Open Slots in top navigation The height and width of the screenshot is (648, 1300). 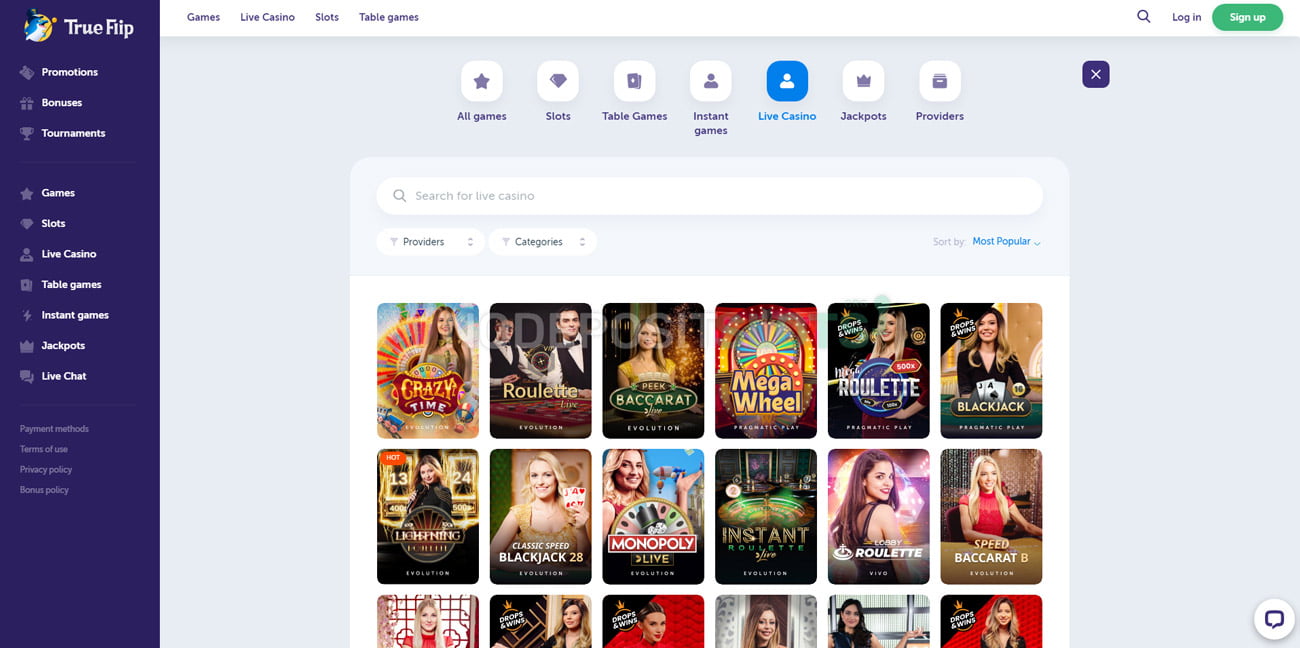tap(327, 17)
